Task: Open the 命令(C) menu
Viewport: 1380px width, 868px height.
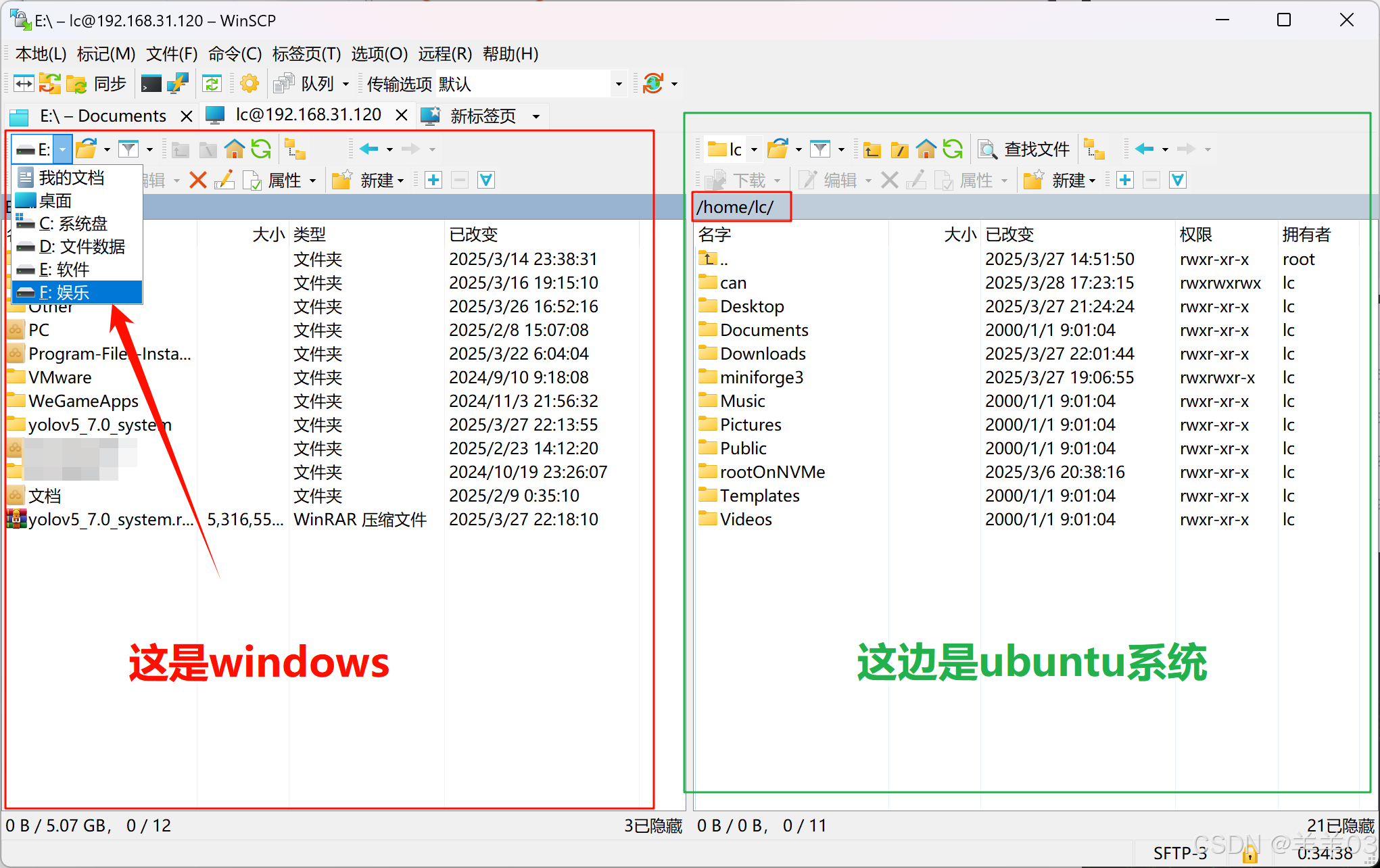Action: click(x=235, y=53)
